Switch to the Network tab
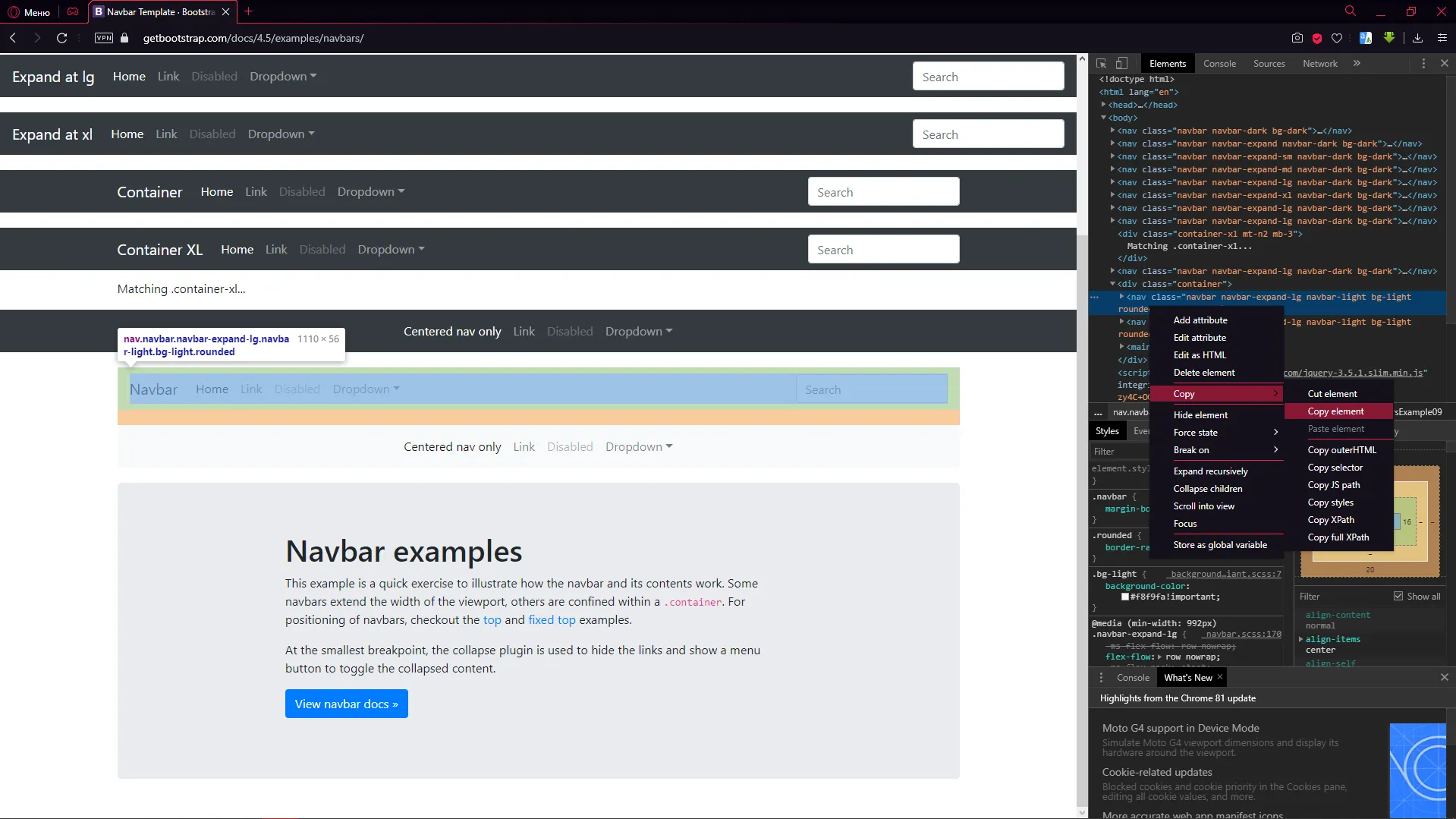The image size is (1456, 819). point(1319,64)
